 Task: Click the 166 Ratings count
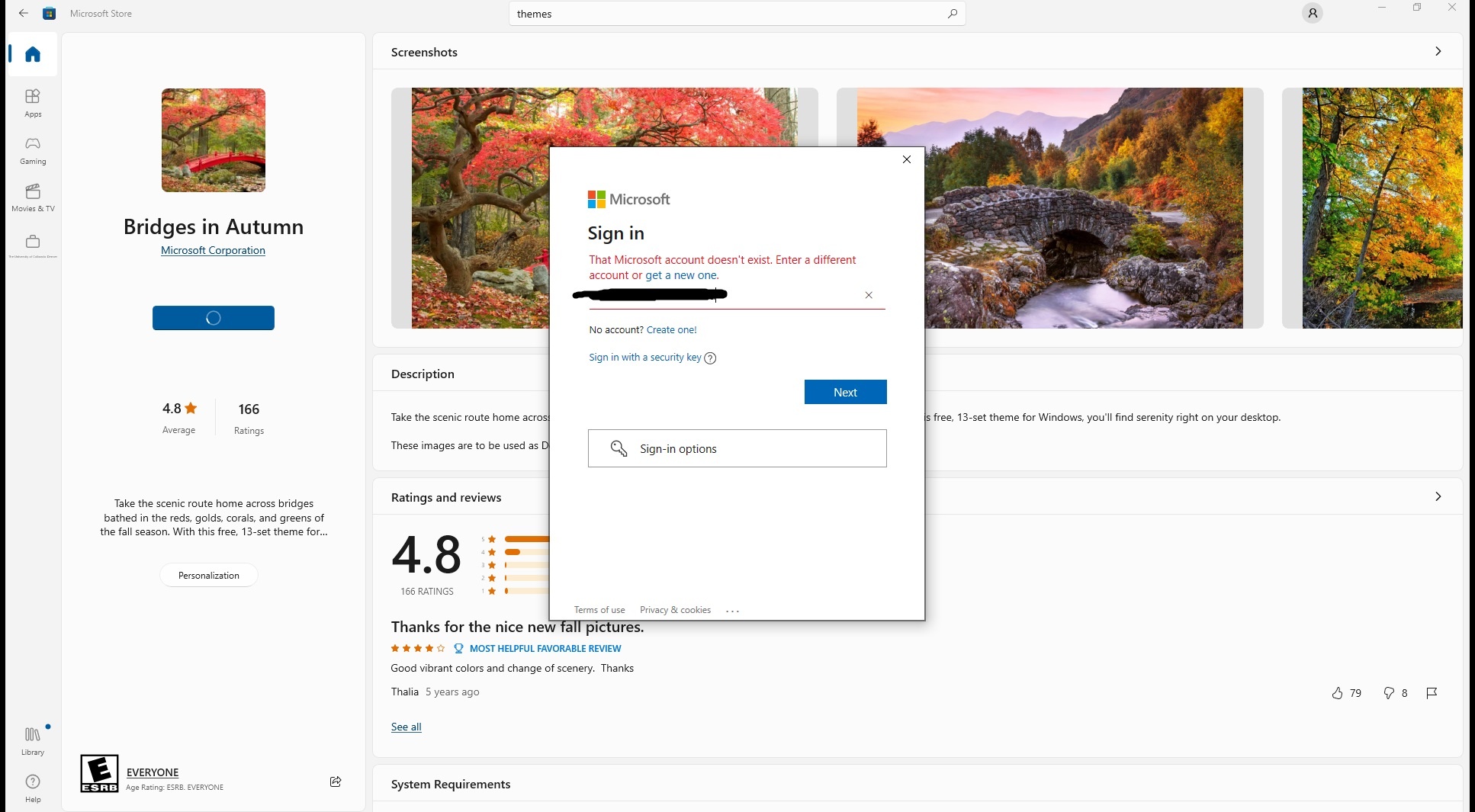pos(249,418)
